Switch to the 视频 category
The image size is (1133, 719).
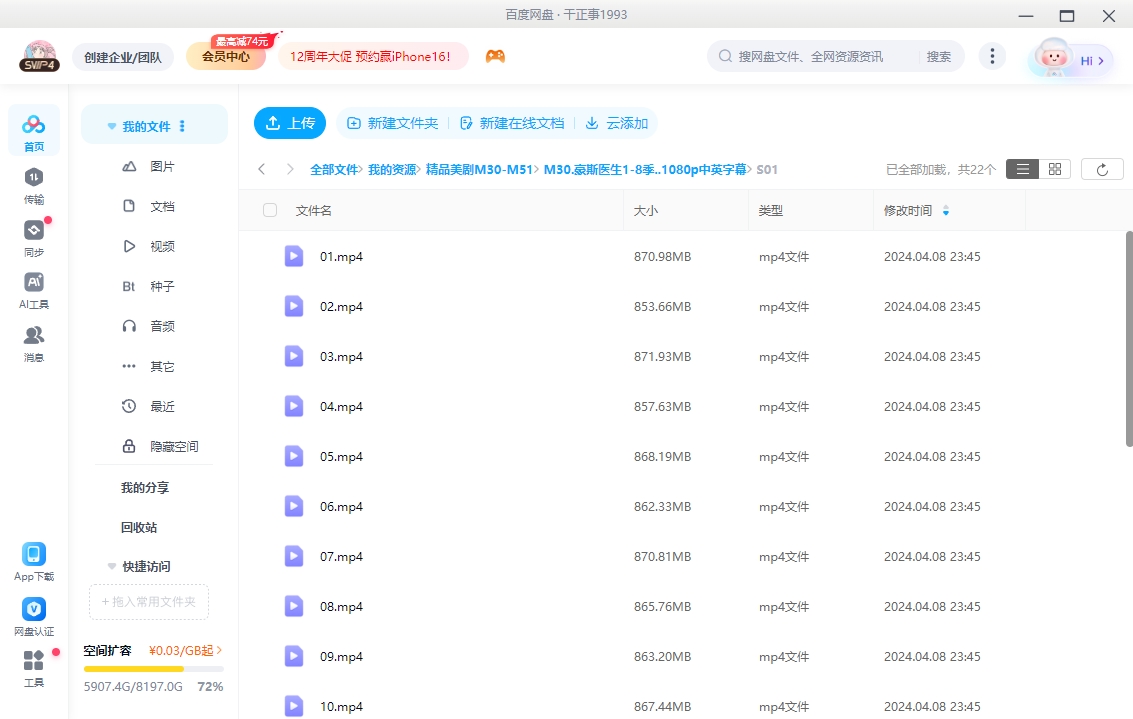[x=163, y=246]
